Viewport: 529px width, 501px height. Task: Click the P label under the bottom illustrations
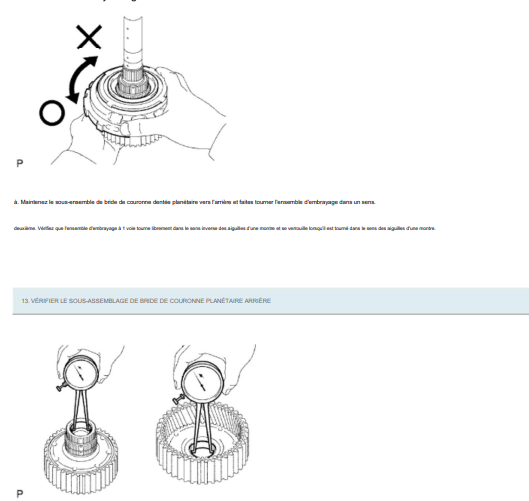pyautogui.click(x=20, y=494)
